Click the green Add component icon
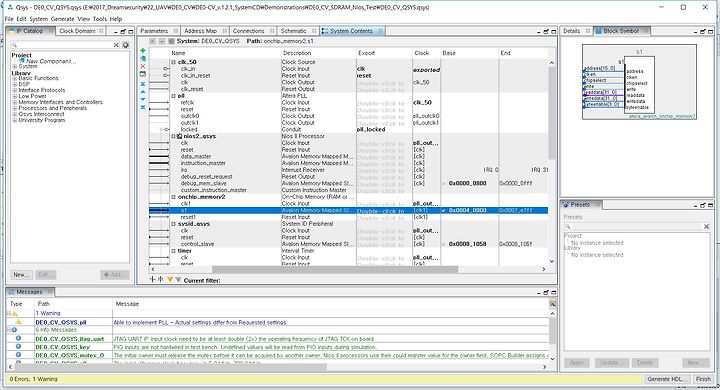Image resolution: width=720 pixels, height=390 pixels. (x=143, y=51)
